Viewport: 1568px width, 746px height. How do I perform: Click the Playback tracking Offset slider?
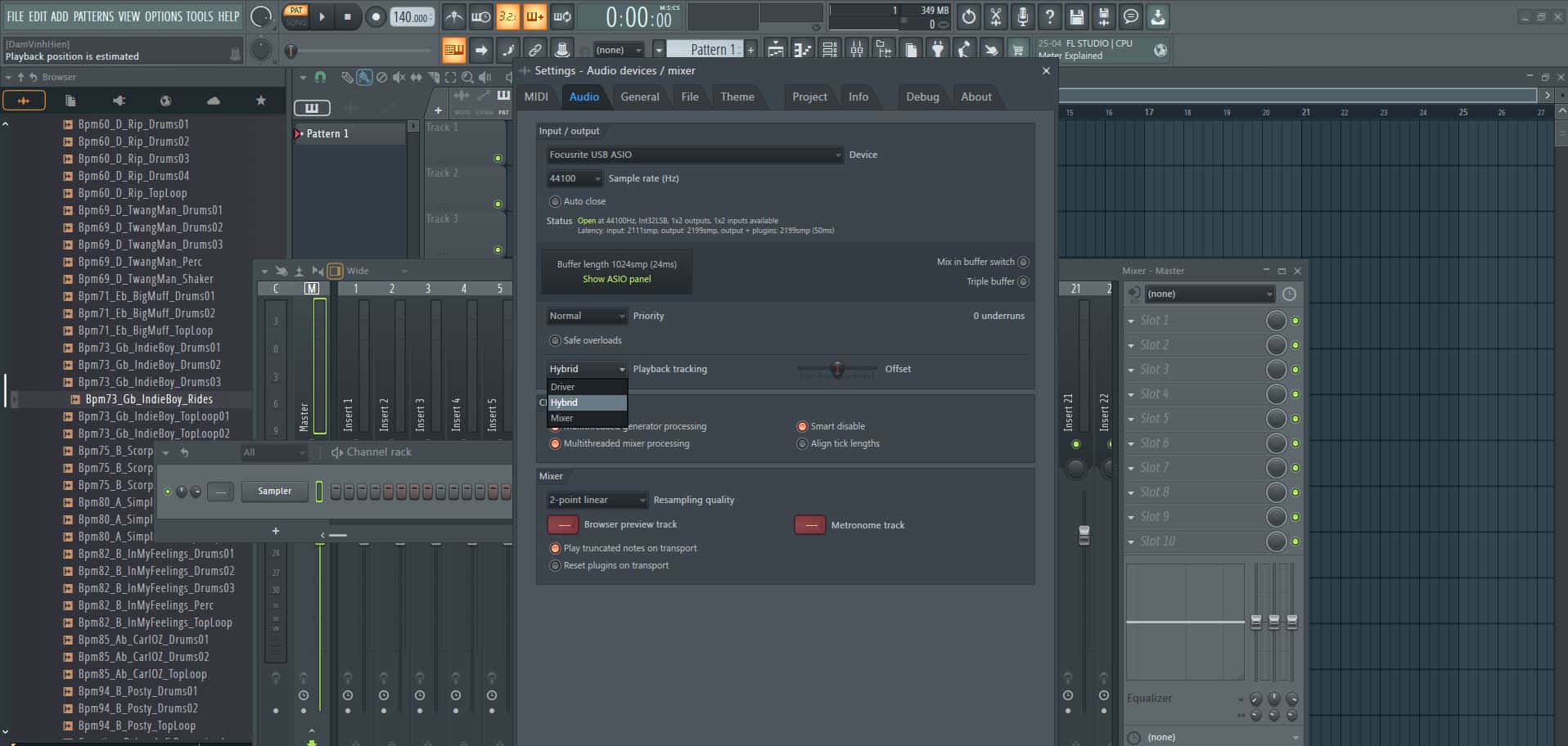point(836,370)
